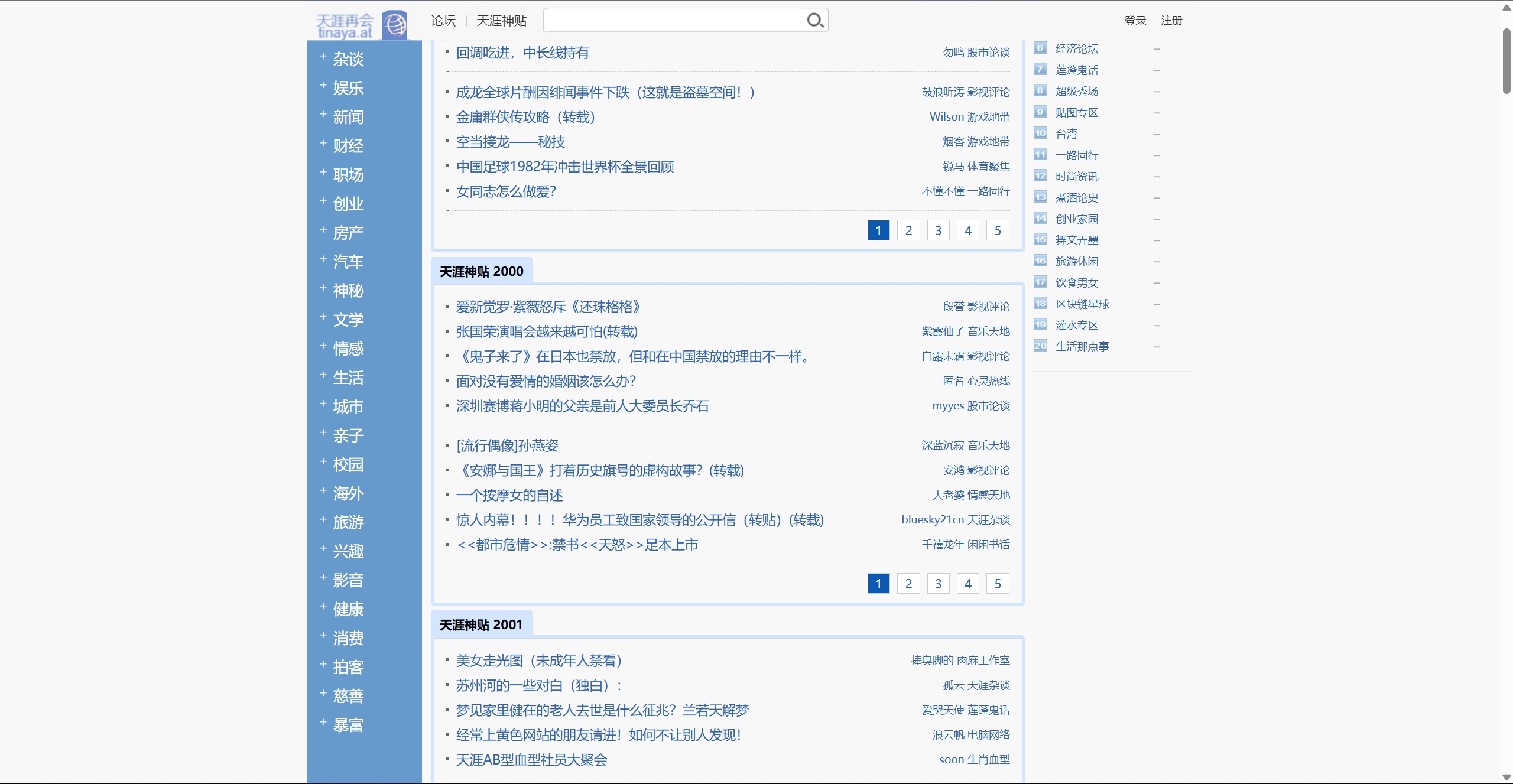This screenshot has width=1513, height=784.
Task: Click rank badge 8 beside 超级秀场
Action: click(x=1040, y=91)
